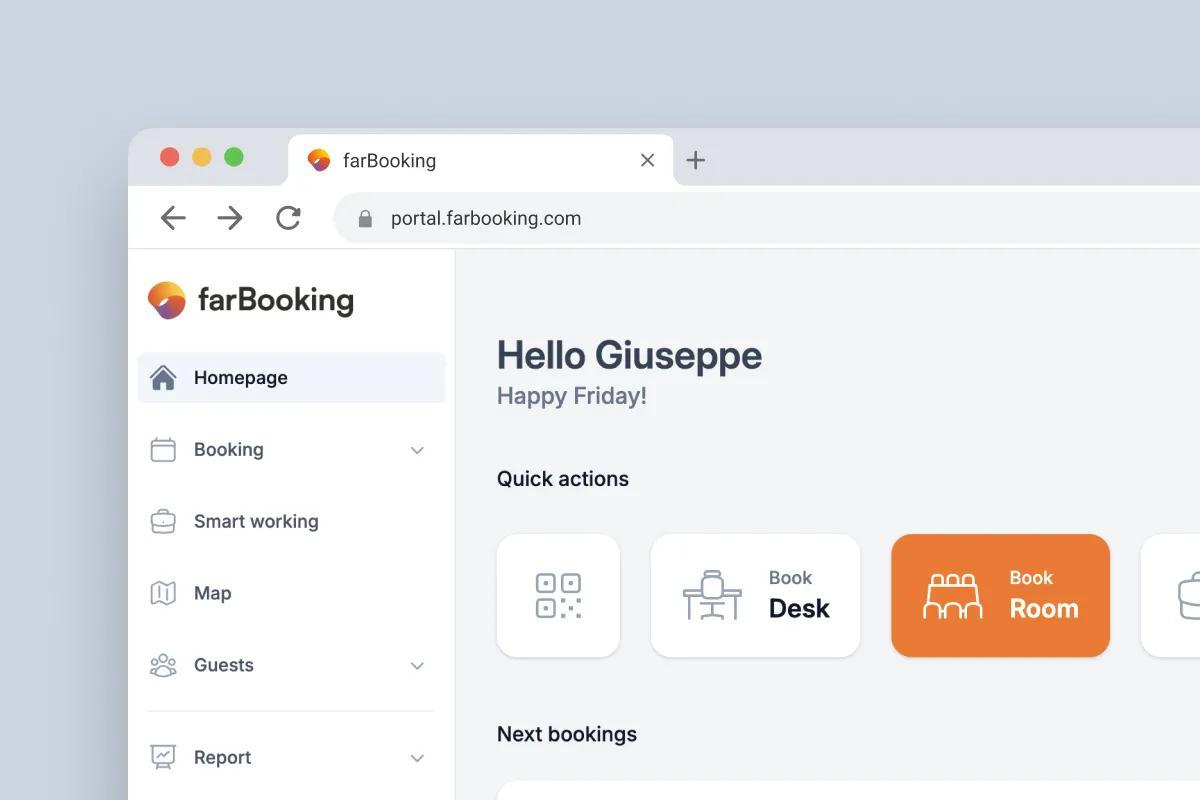Click the padlock icon in the address bar
The width and height of the screenshot is (1200, 800).
click(365, 218)
